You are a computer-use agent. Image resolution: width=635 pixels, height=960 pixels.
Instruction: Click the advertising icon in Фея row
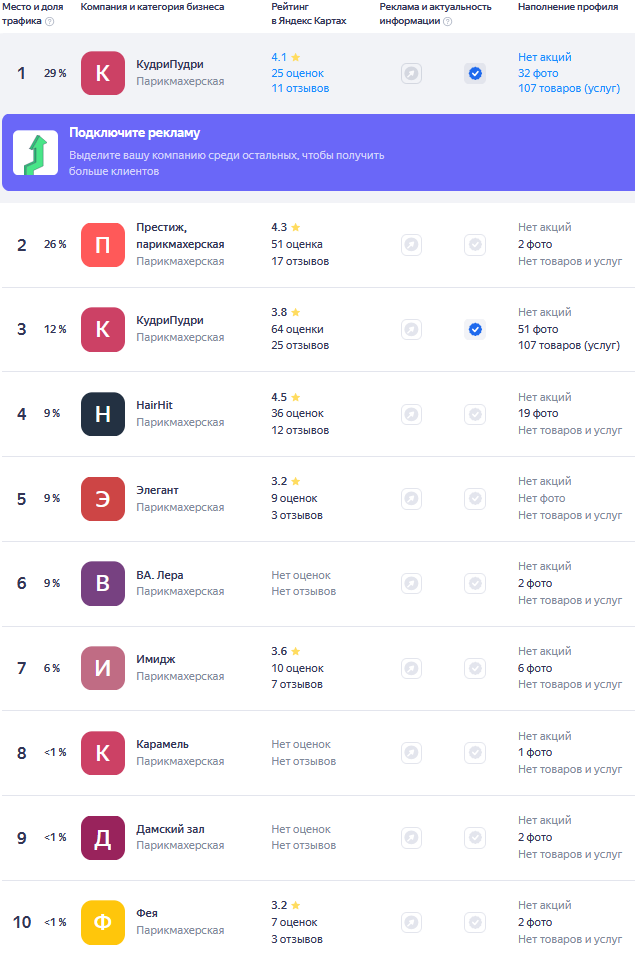[x=411, y=922]
